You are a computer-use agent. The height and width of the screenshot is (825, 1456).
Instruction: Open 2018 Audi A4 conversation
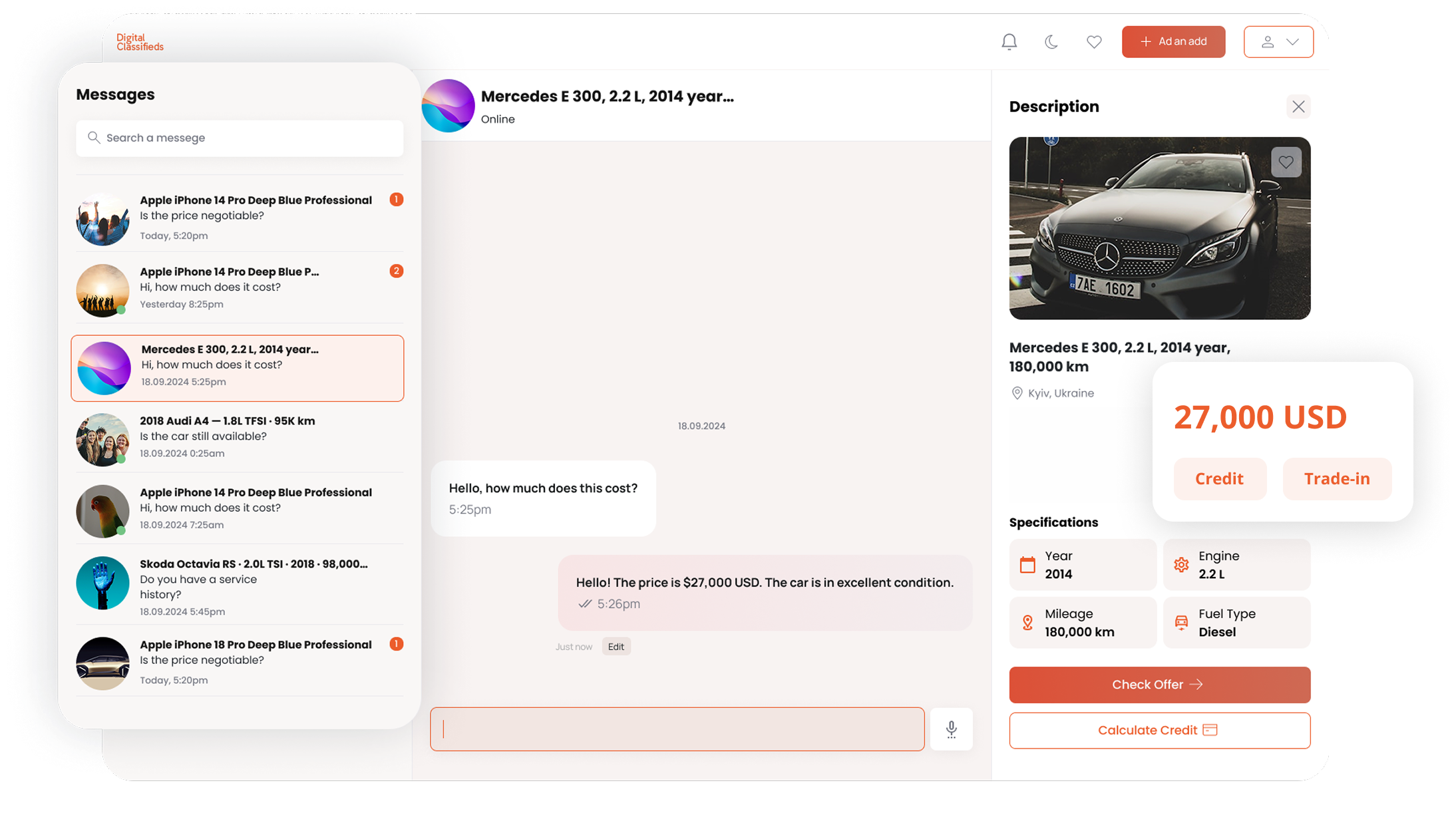pyautogui.click(x=238, y=437)
